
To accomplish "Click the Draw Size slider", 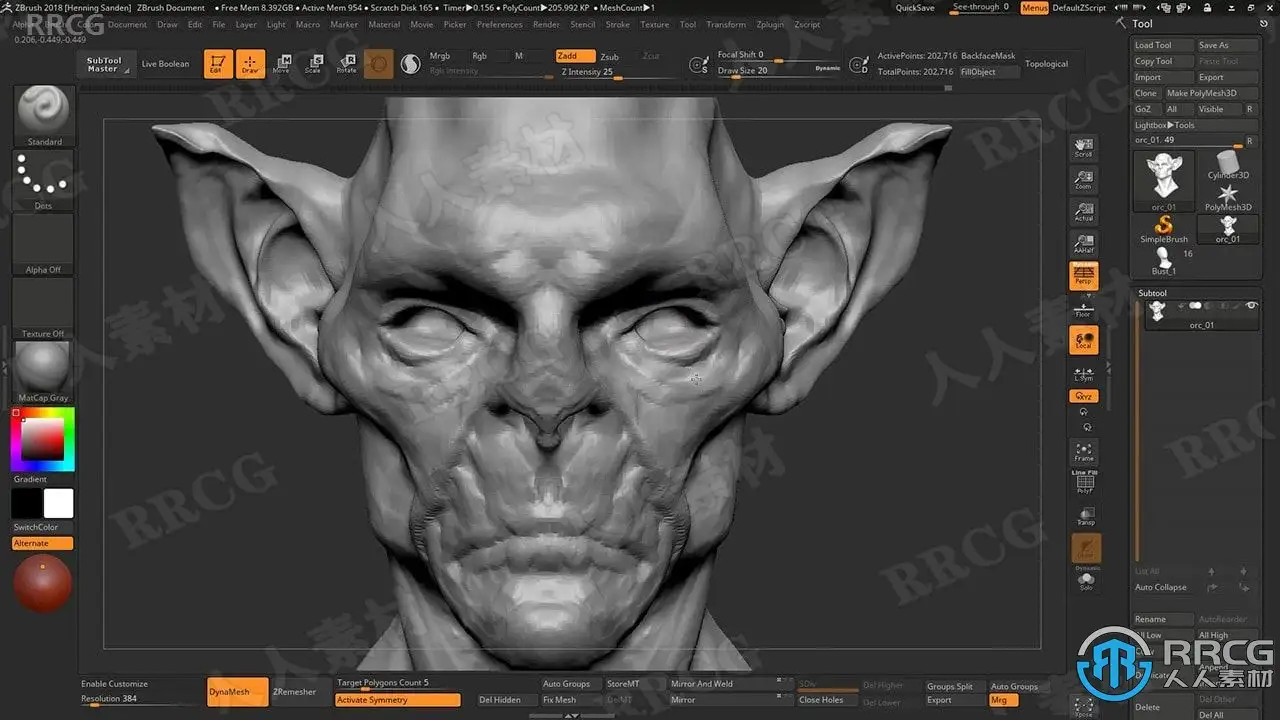I will point(778,71).
